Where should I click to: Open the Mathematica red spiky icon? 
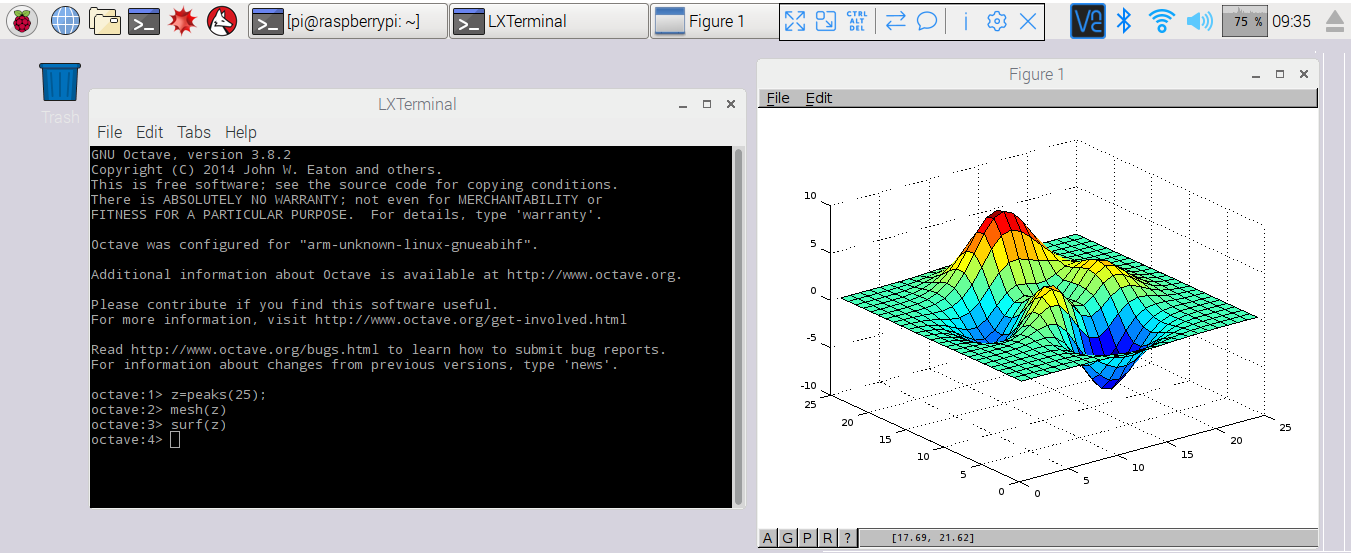(x=183, y=20)
